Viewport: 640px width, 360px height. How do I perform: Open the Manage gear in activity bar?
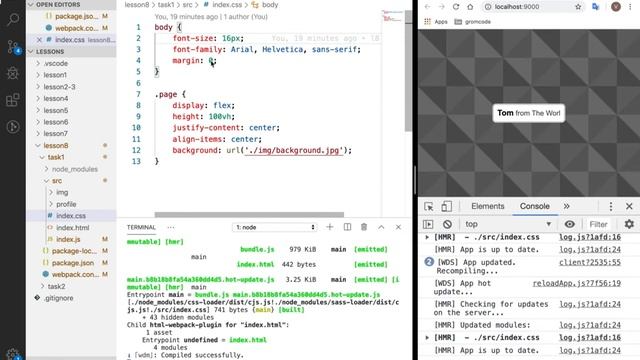[13, 354]
